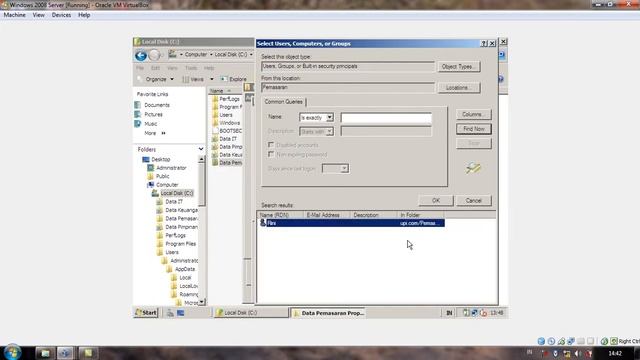640x360 pixels.
Task: Open the Machine menu in VirtualBox
Action: coord(15,15)
